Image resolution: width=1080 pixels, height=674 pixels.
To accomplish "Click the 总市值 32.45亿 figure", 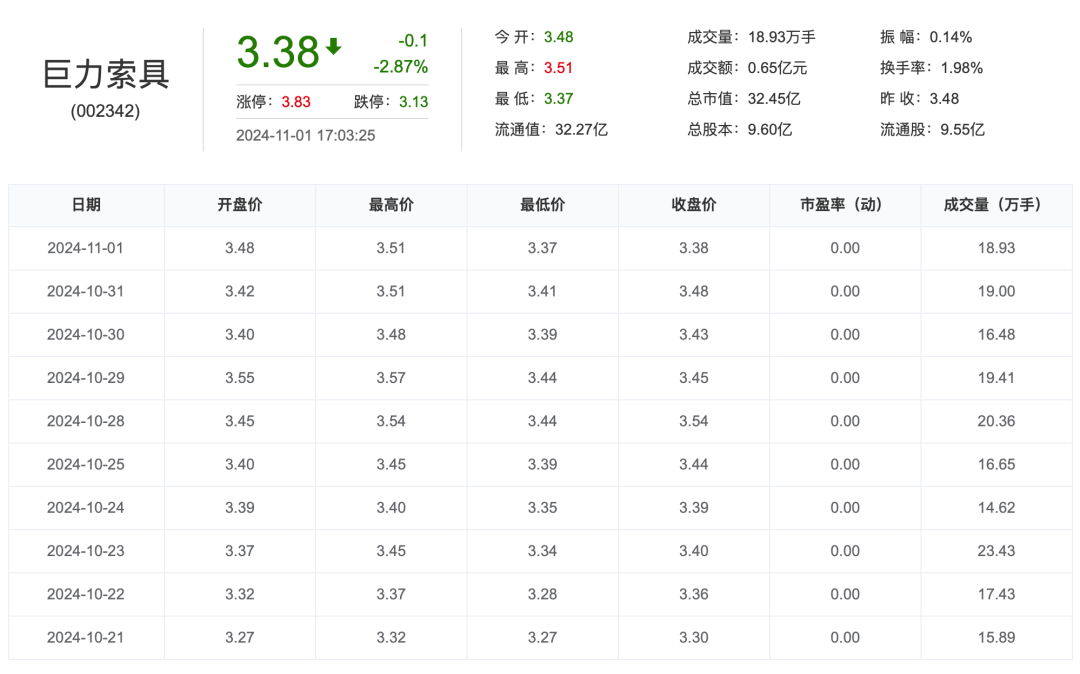I will click(774, 98).
